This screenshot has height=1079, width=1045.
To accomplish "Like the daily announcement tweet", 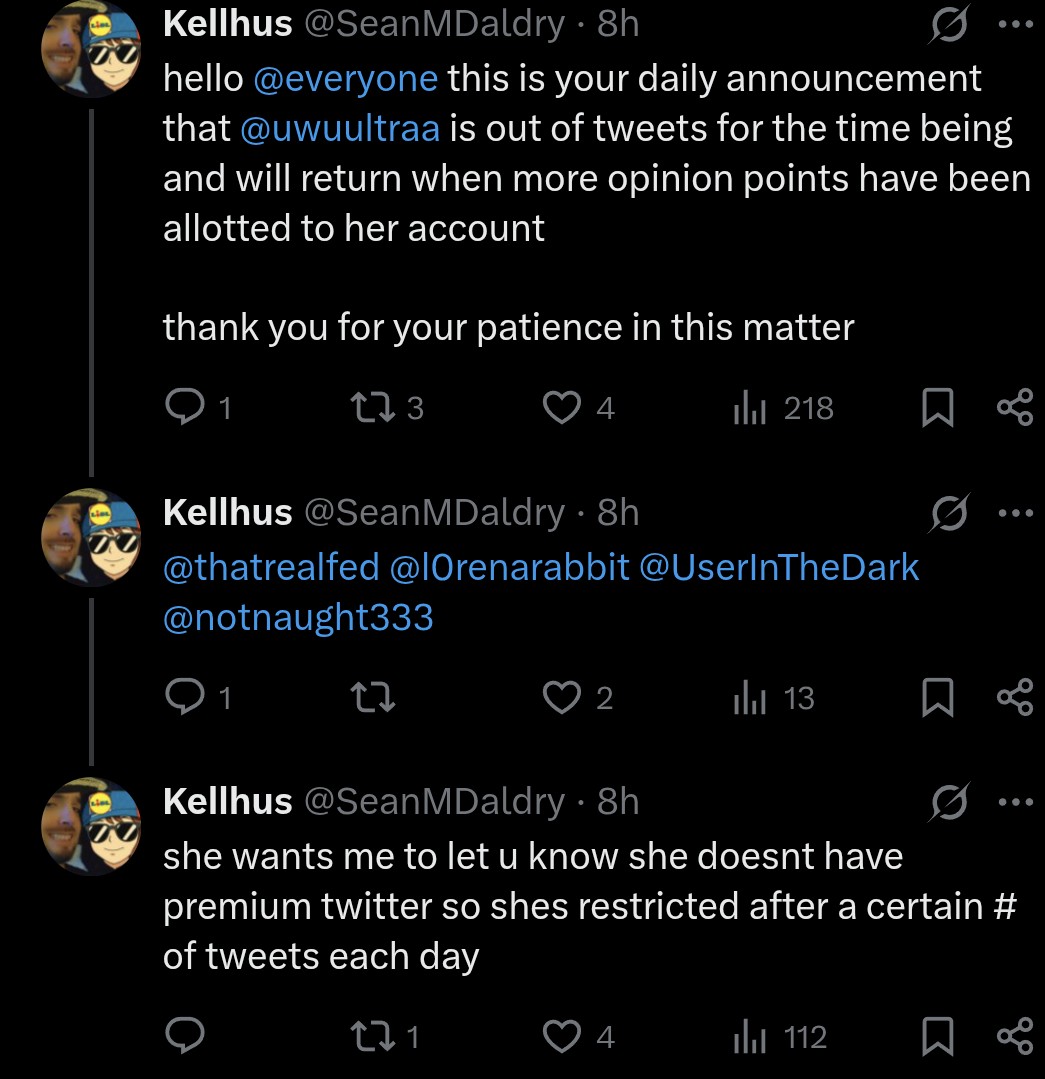I will click(561, 407).
